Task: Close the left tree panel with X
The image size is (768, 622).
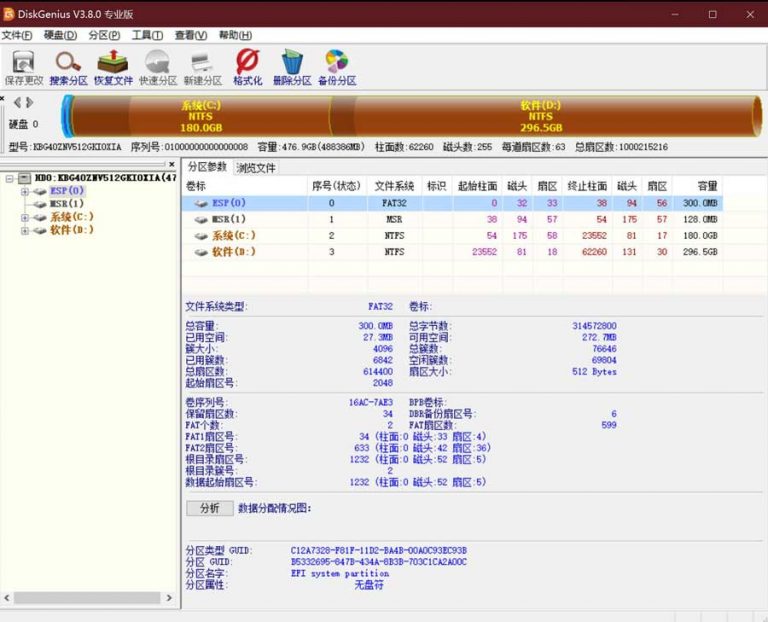Action: [171, 165]
